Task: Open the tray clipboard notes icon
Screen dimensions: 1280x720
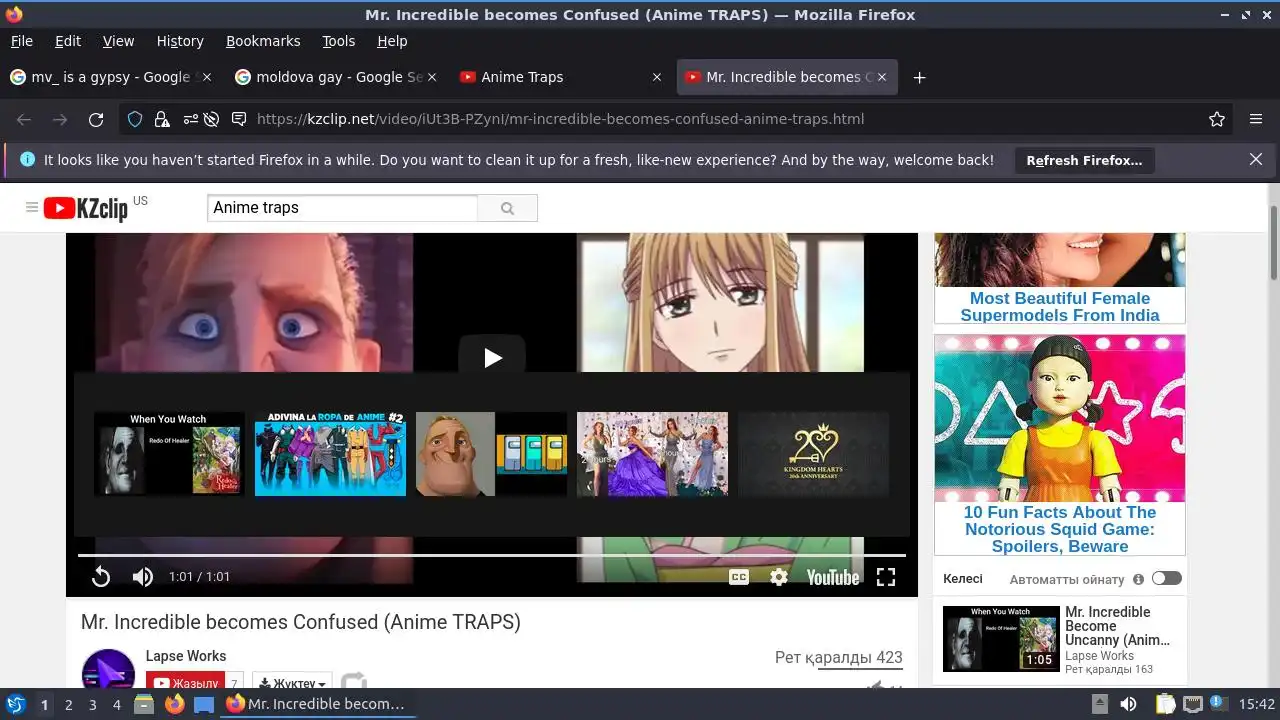Action: pos(1166,704)
